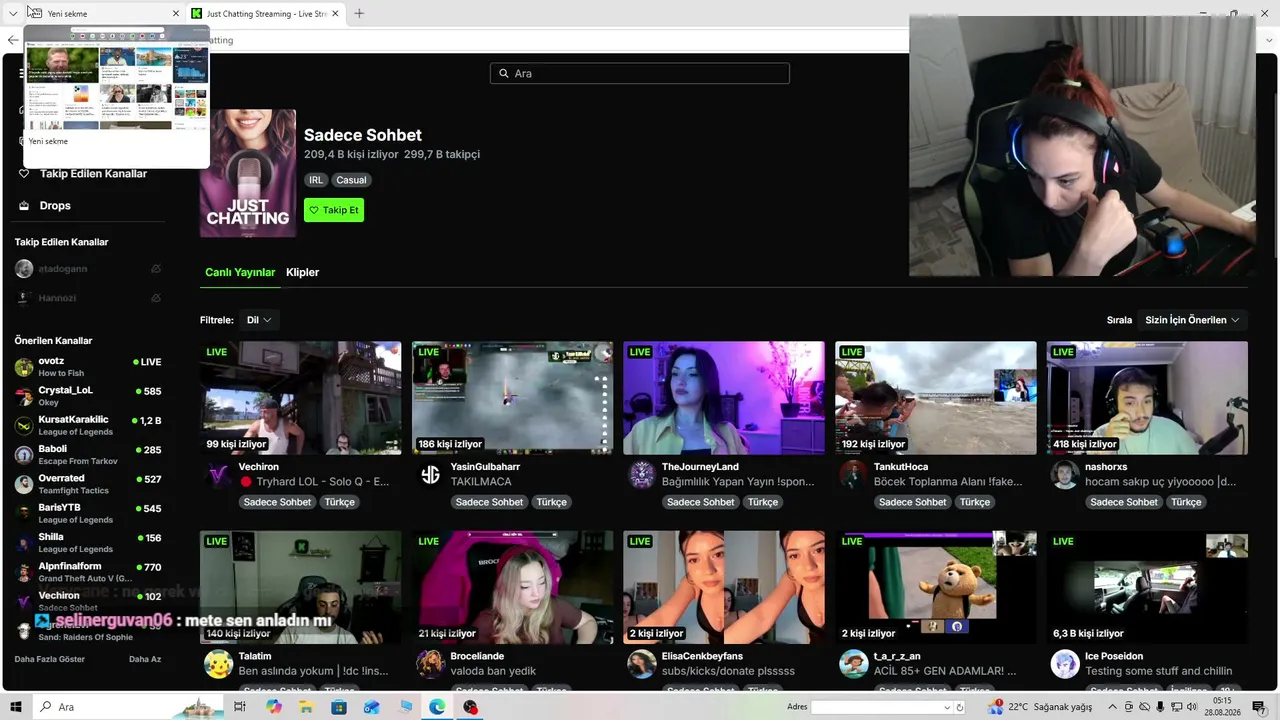Switch to the Klipler tab

[x=302, y=272]
